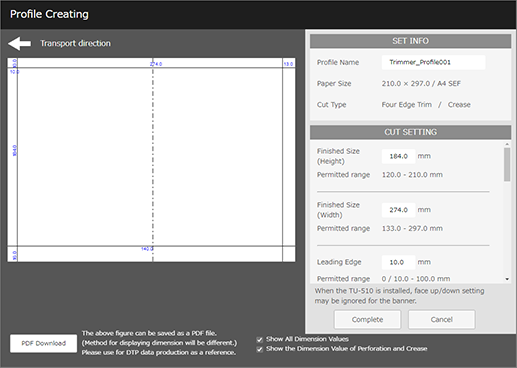Click the 13.0 dimension label in the diagram
This screenshot has width=517, height=368.
coord(288,64)
